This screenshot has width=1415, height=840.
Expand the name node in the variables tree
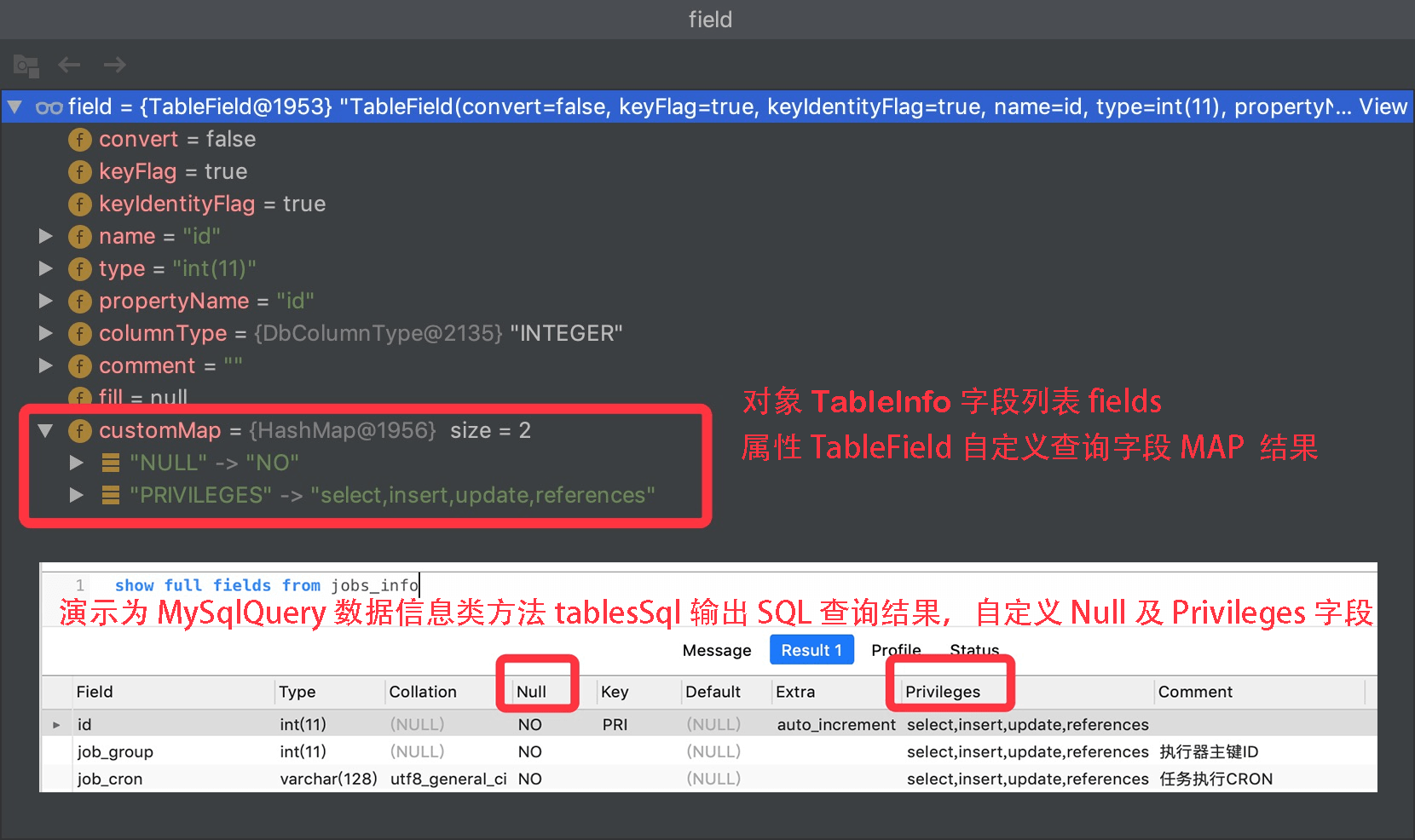coord(46,236)
